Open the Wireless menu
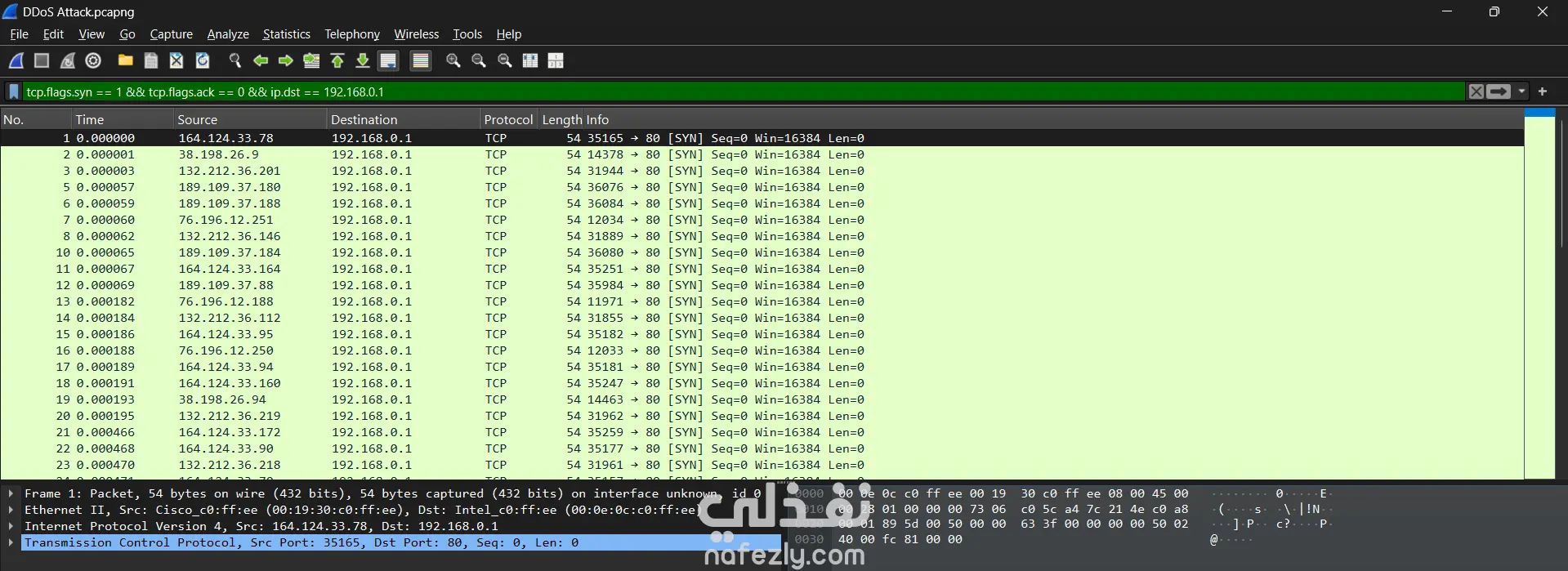Viewport: 1568px width, 571px height. coord(417,34)
